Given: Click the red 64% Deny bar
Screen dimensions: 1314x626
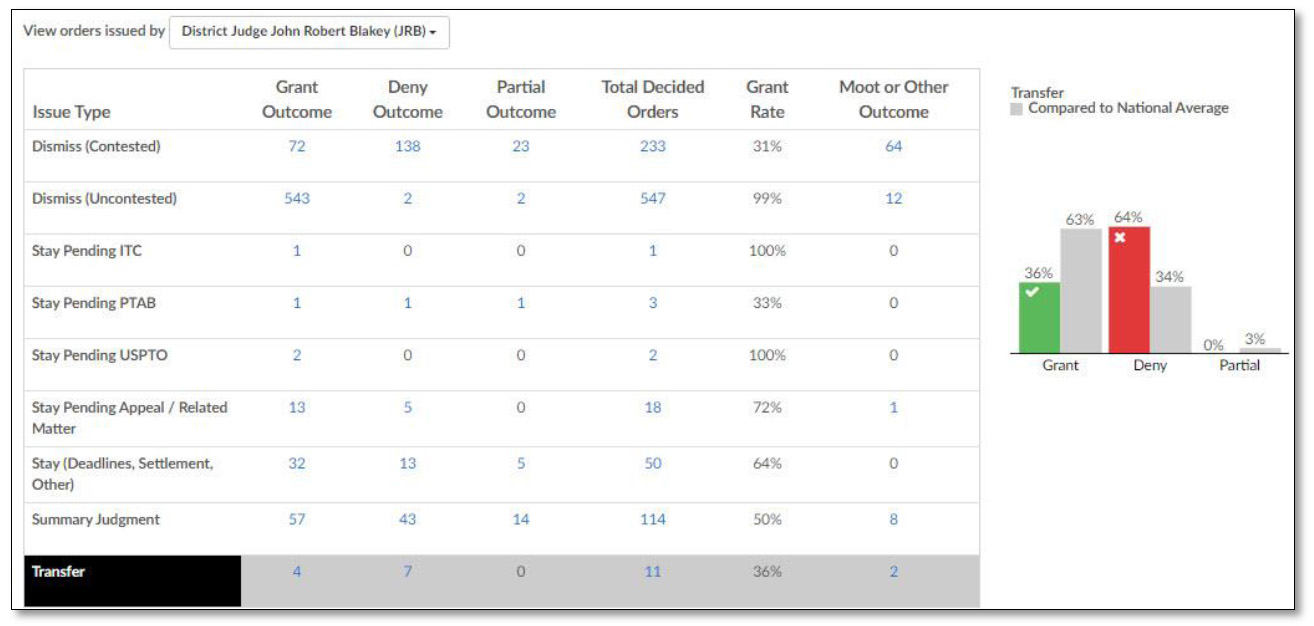Looking at the screenshot, I should (x=1129, y=290).
